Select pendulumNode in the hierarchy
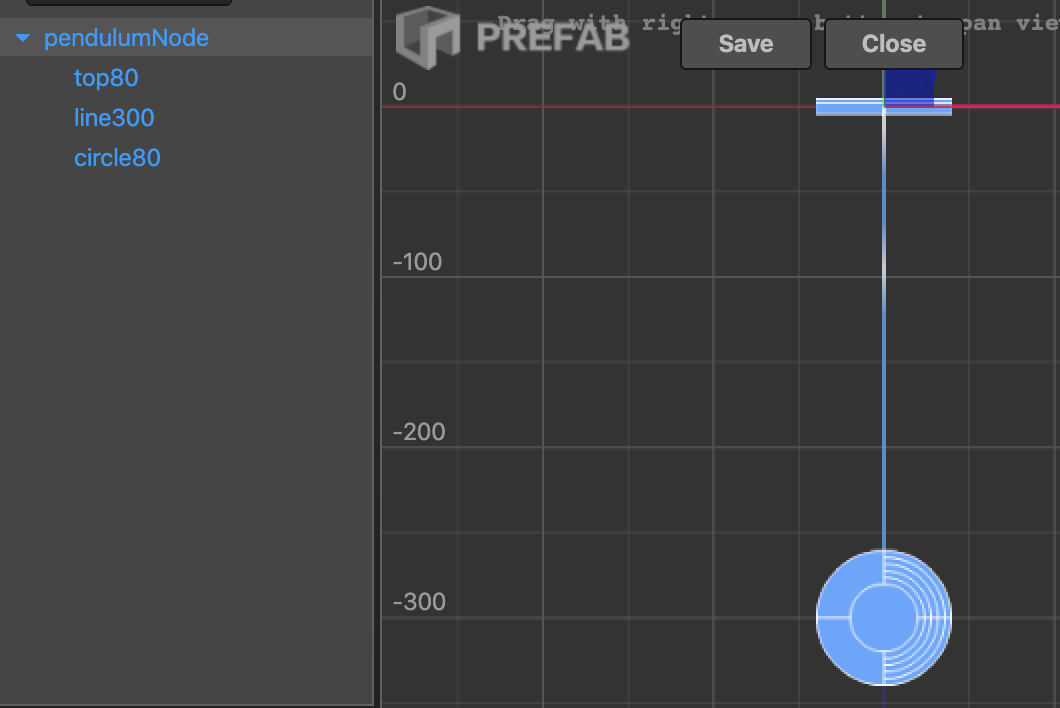 pyautogui.click(x=126, y=39)
